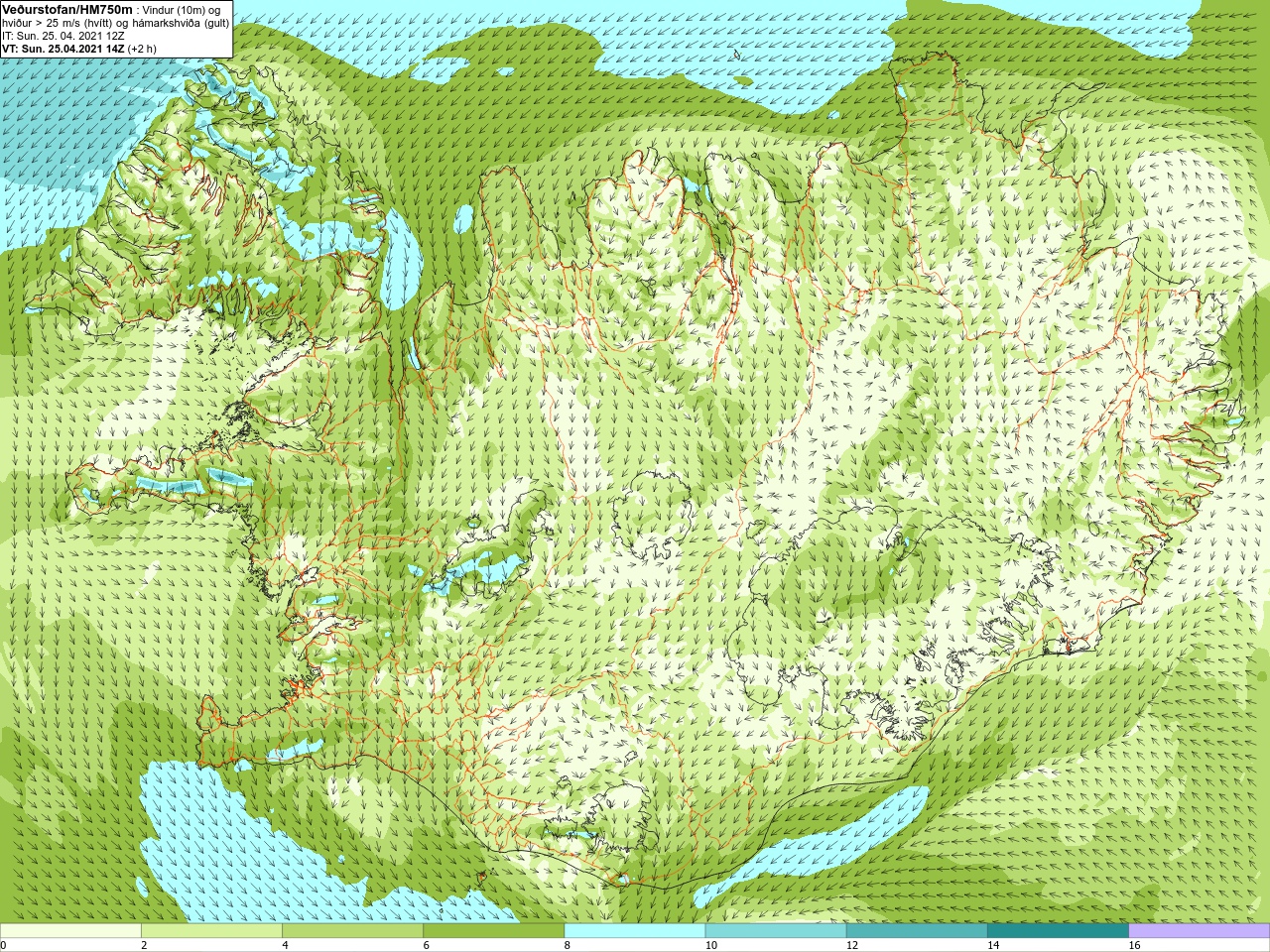Click the legend value '14'

coord(993,945)
